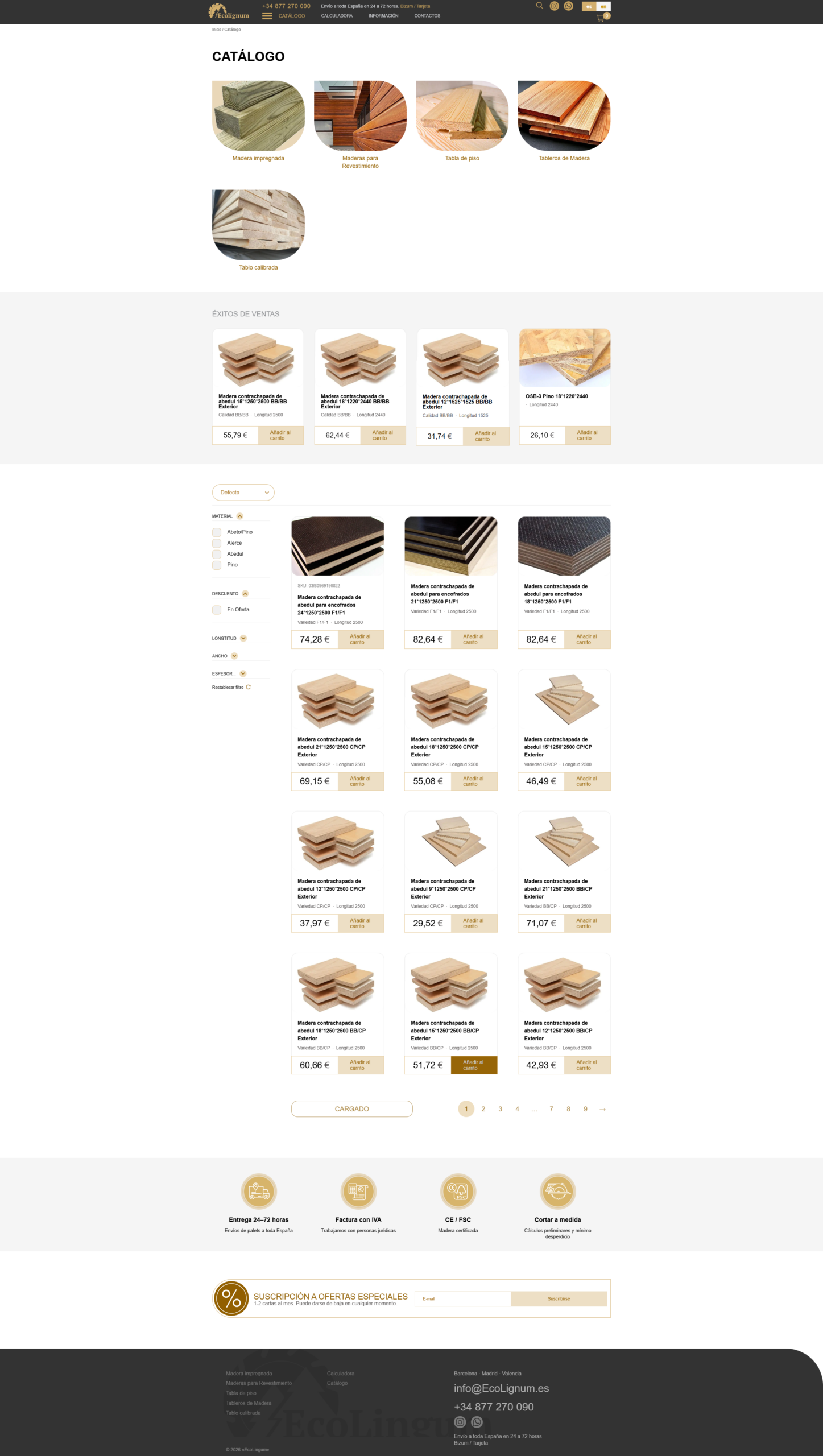
Task: Tick the Abedul material checkbox
Action: pos(217,554)
